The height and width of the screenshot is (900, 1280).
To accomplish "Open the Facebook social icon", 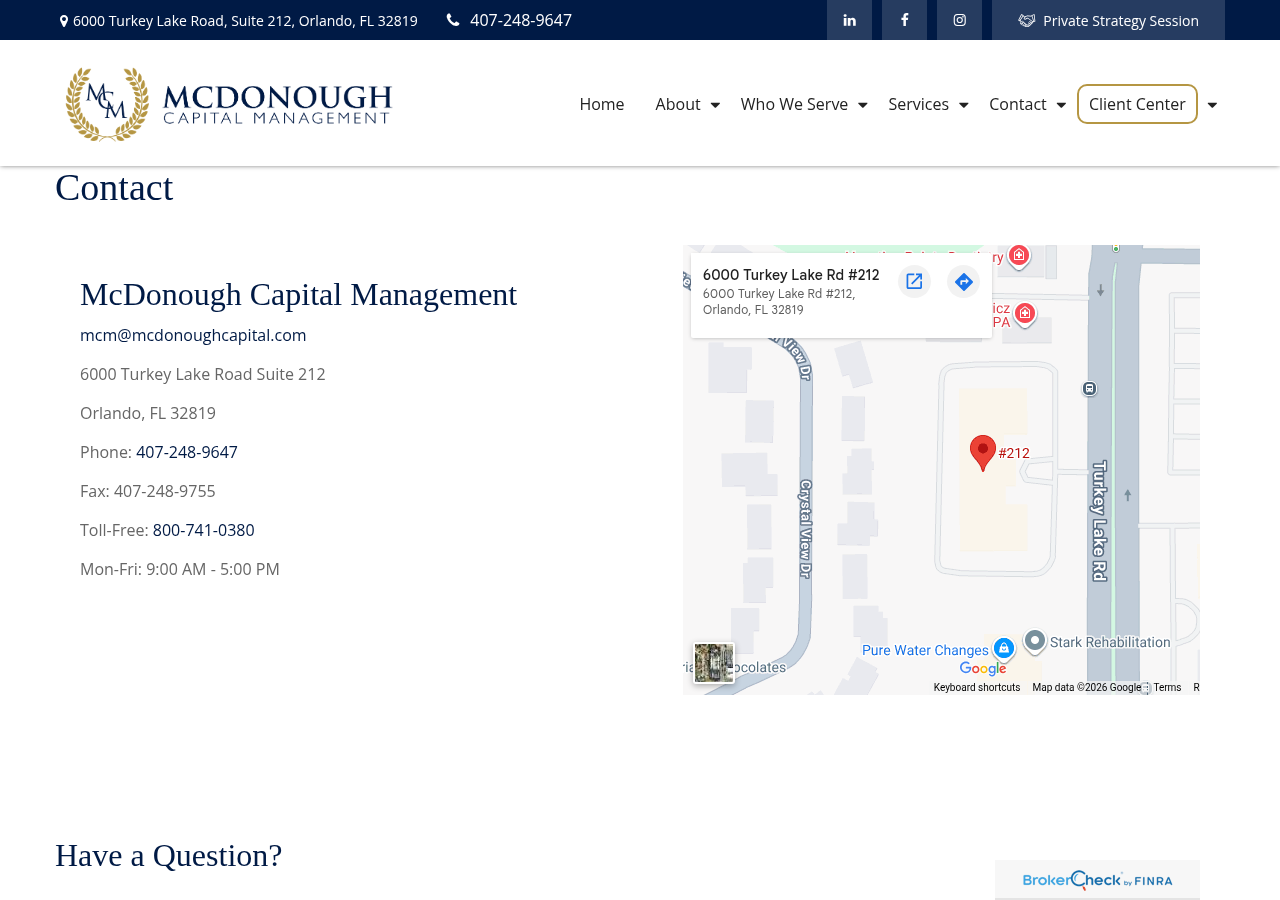I will (x=904, y=20).
